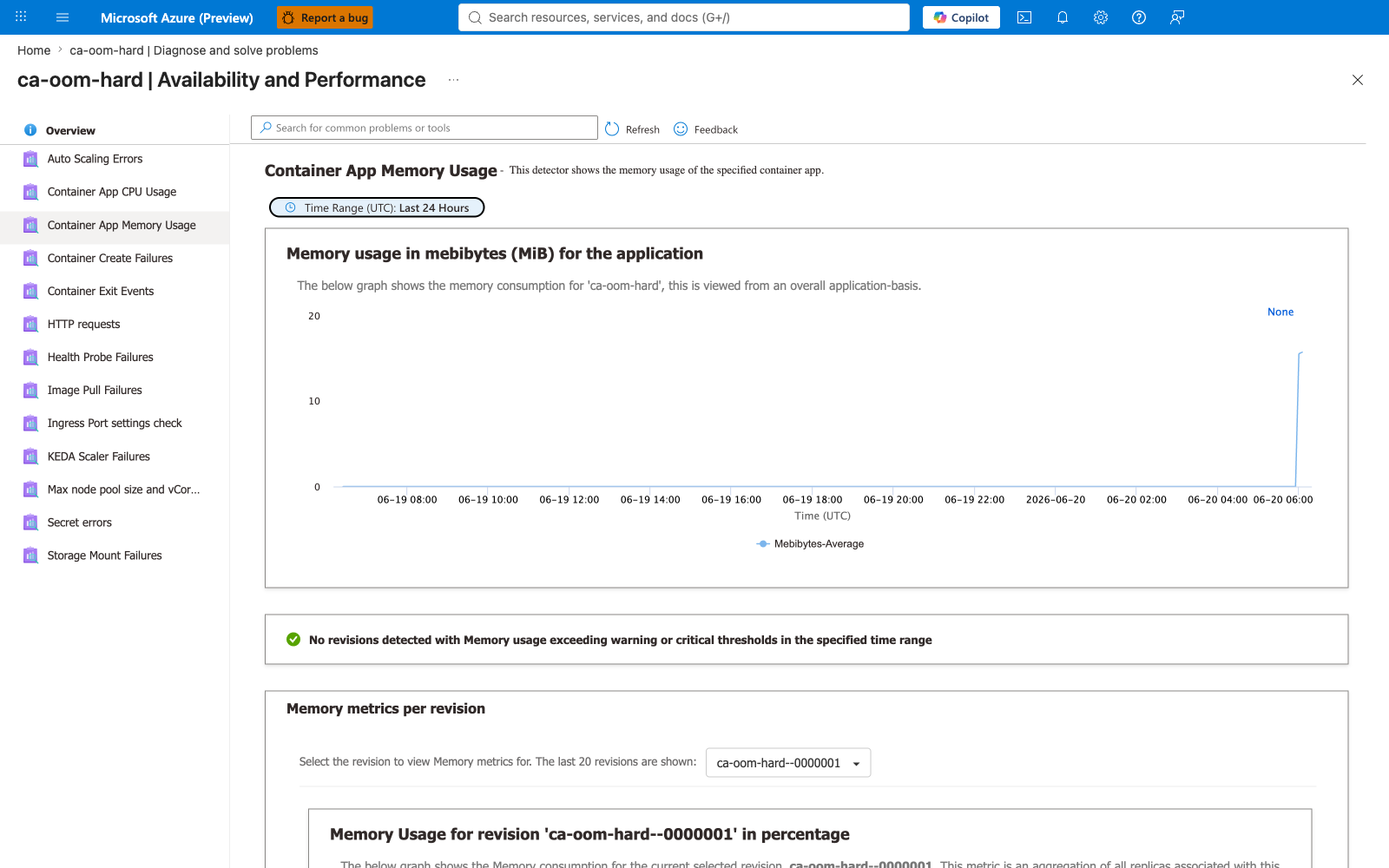Image resolution: width=1389 pixels, height=868 pixels.
Task: Open the ellipsis next to page title
Action: point(453,80)
